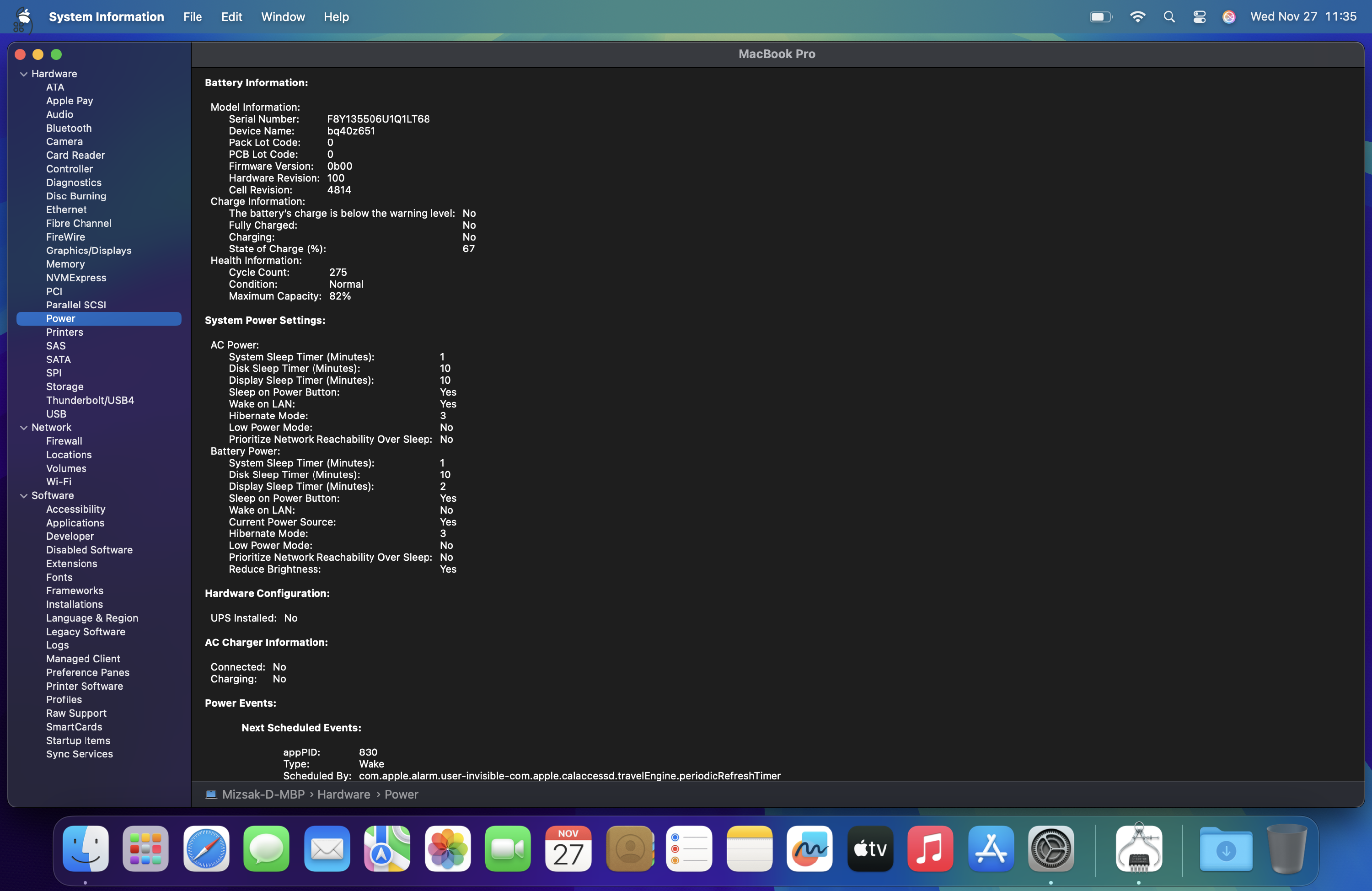This screenshot has height=891, width=1372.
Task: Select Applications under Software
Action: tap(75, 522)
